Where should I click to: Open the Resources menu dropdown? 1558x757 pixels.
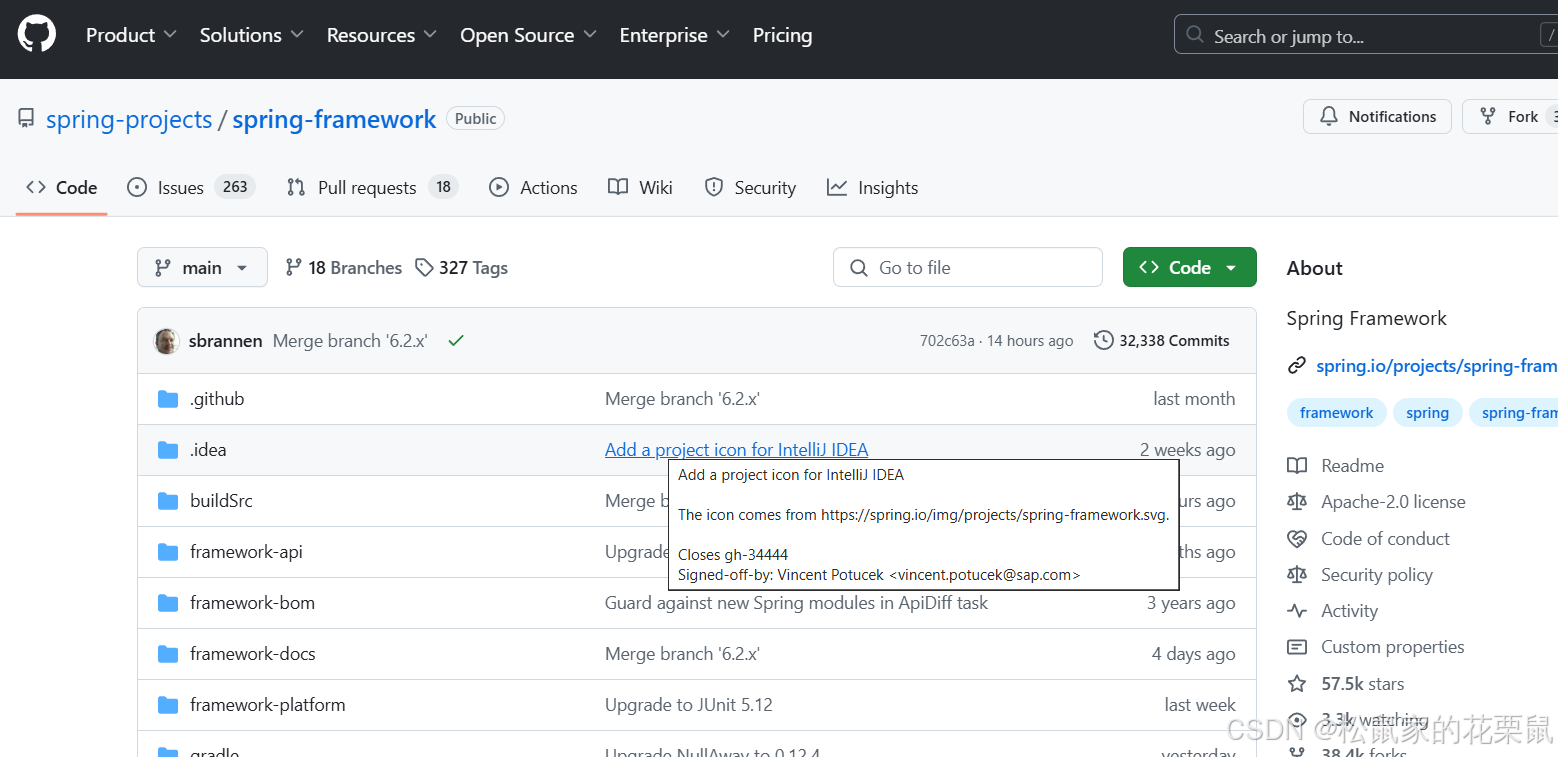pyautogui.click(x=382, y=35)
